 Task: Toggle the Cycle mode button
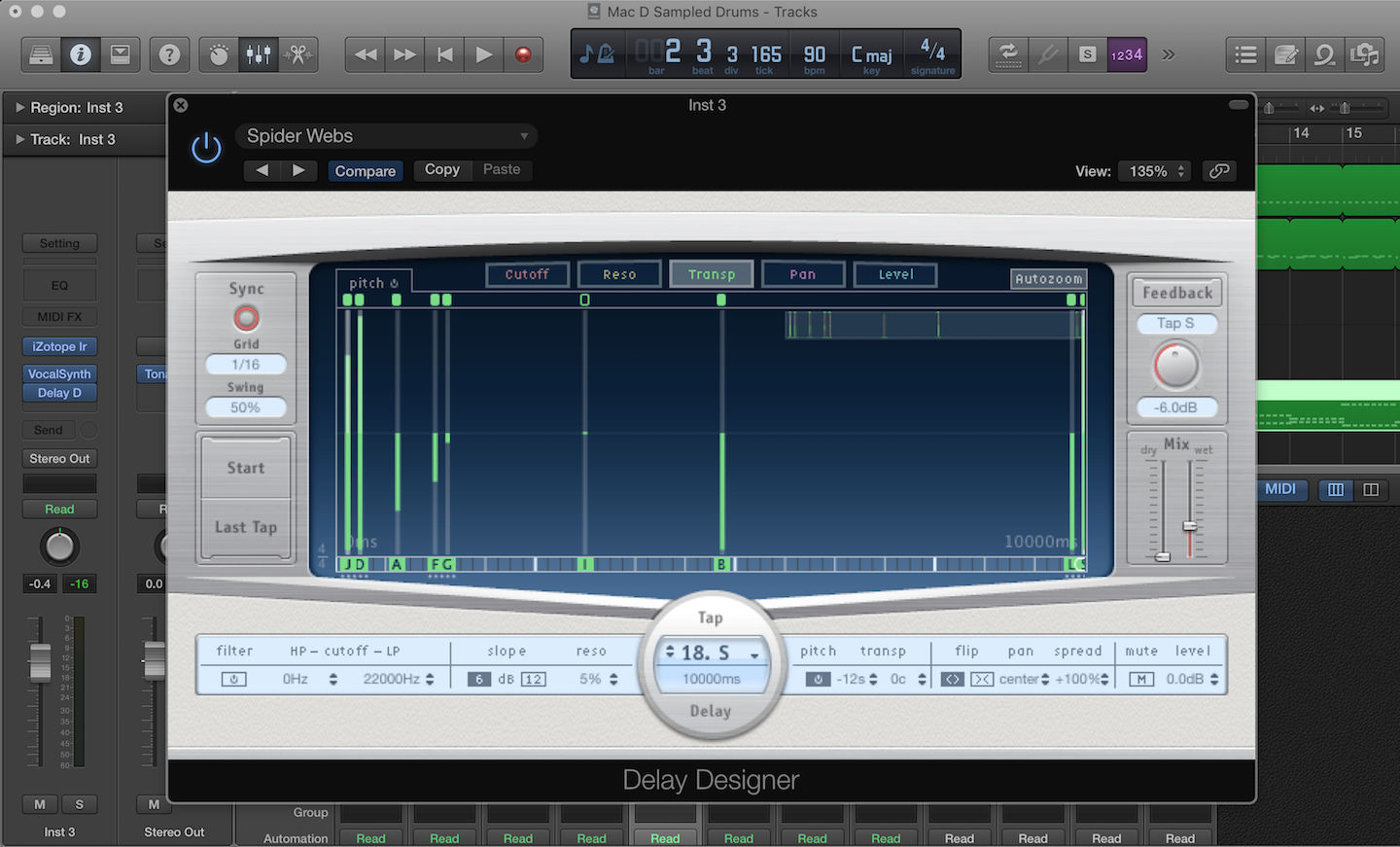tap(1008, 54)
